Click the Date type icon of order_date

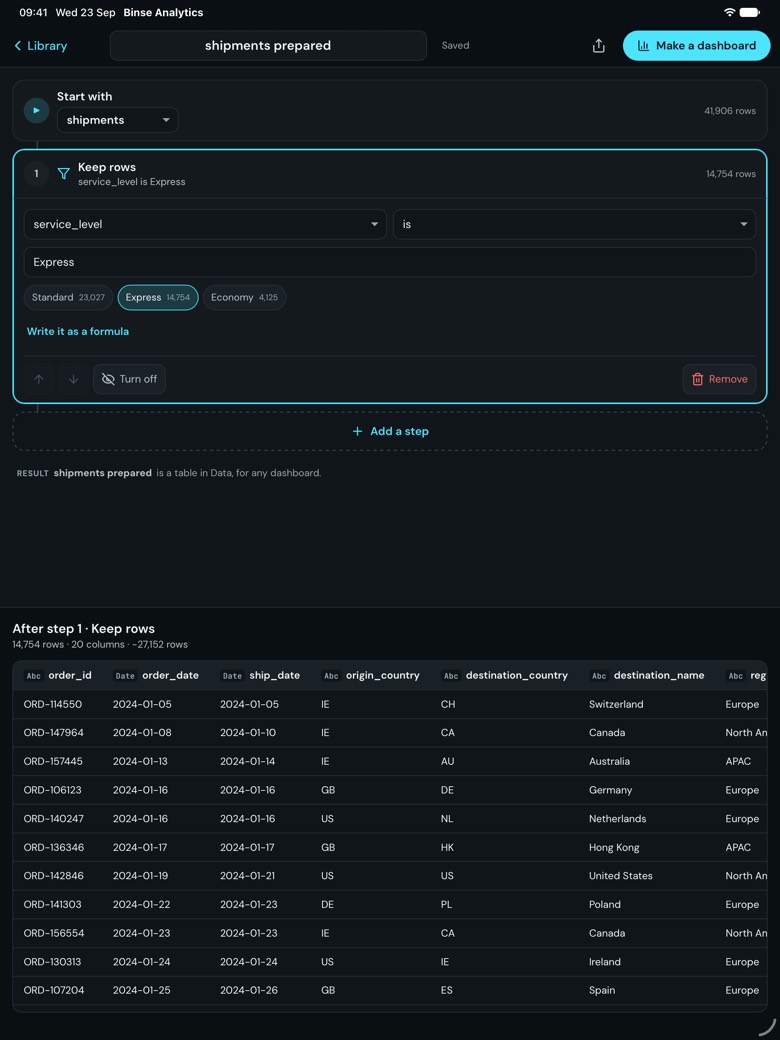pos(125,676)
